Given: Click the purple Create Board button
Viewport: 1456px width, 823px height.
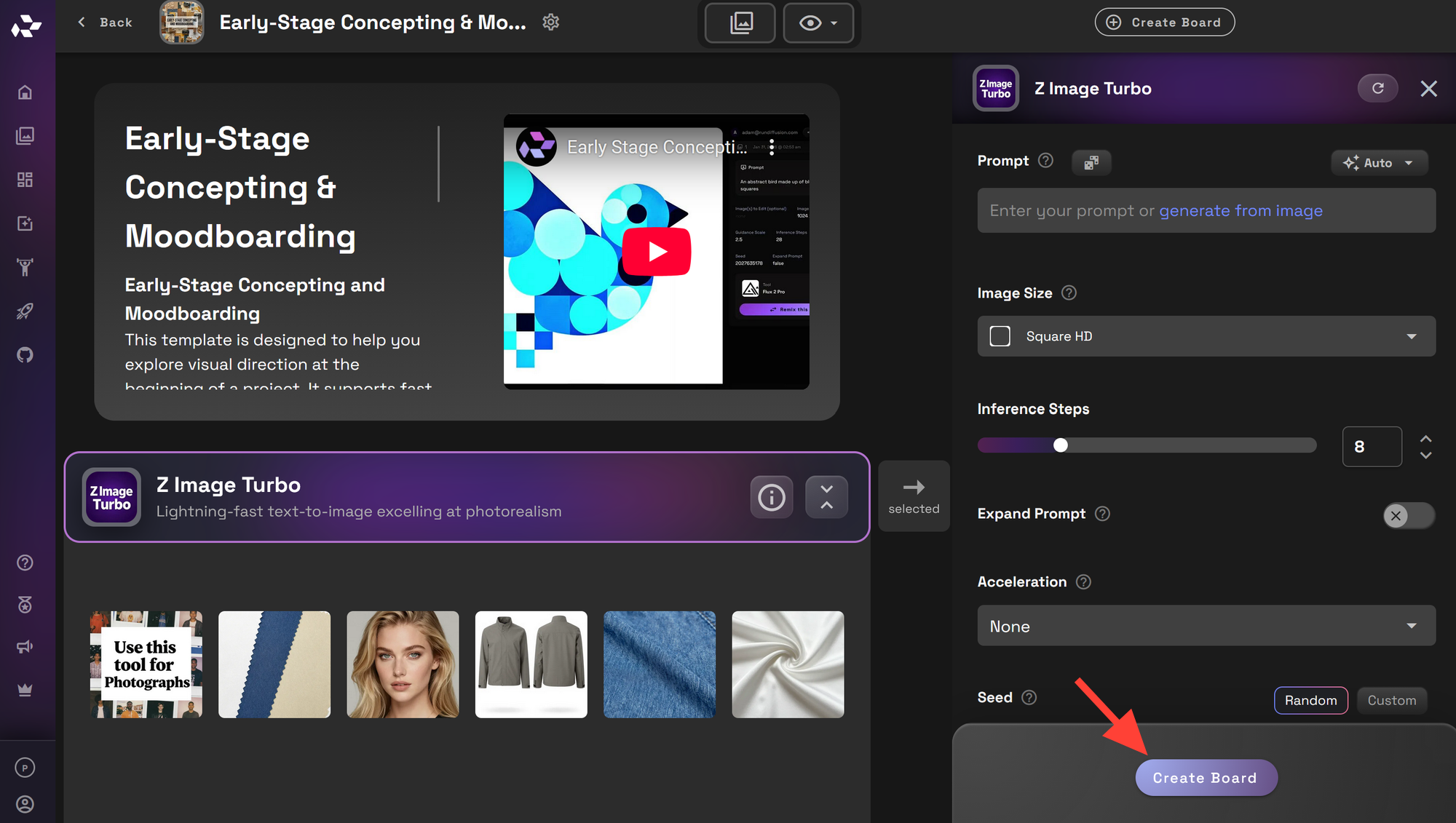Looking at the screenshot, I should click(x=1206, y=777).
